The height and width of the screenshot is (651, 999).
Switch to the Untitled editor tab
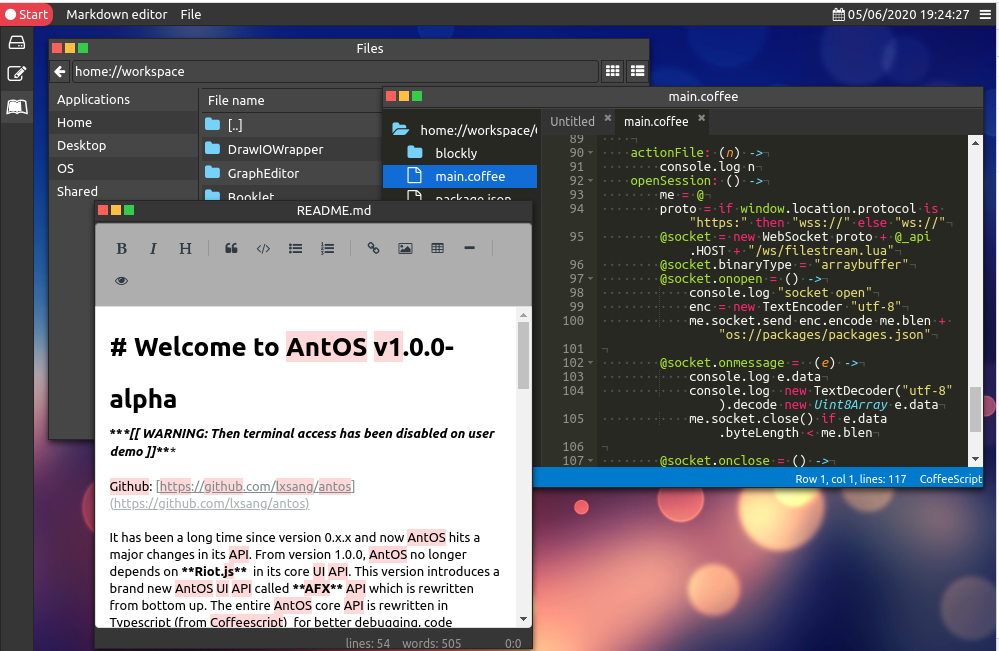tap(572, 121)
